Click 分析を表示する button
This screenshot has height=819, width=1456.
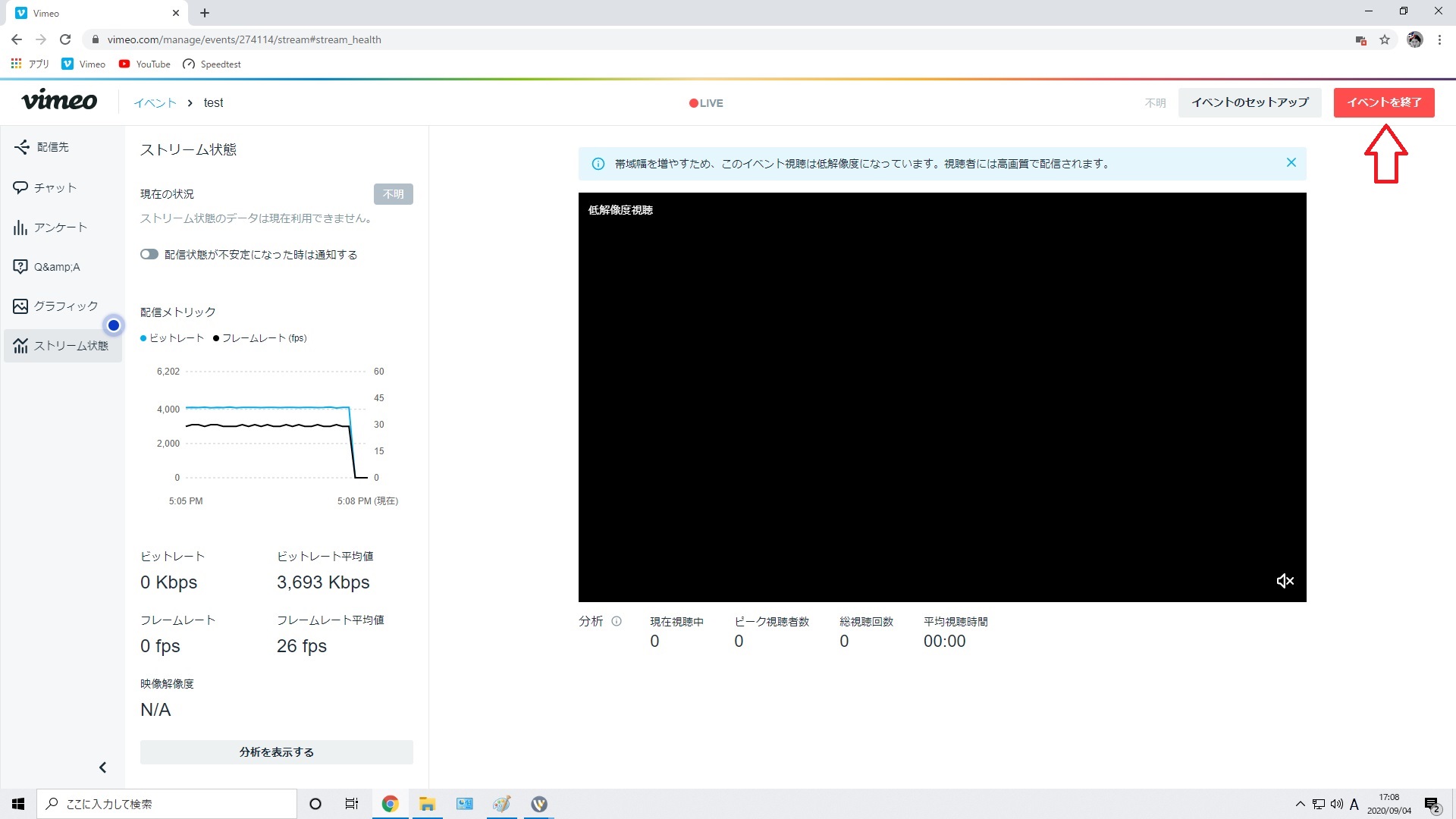277,752
